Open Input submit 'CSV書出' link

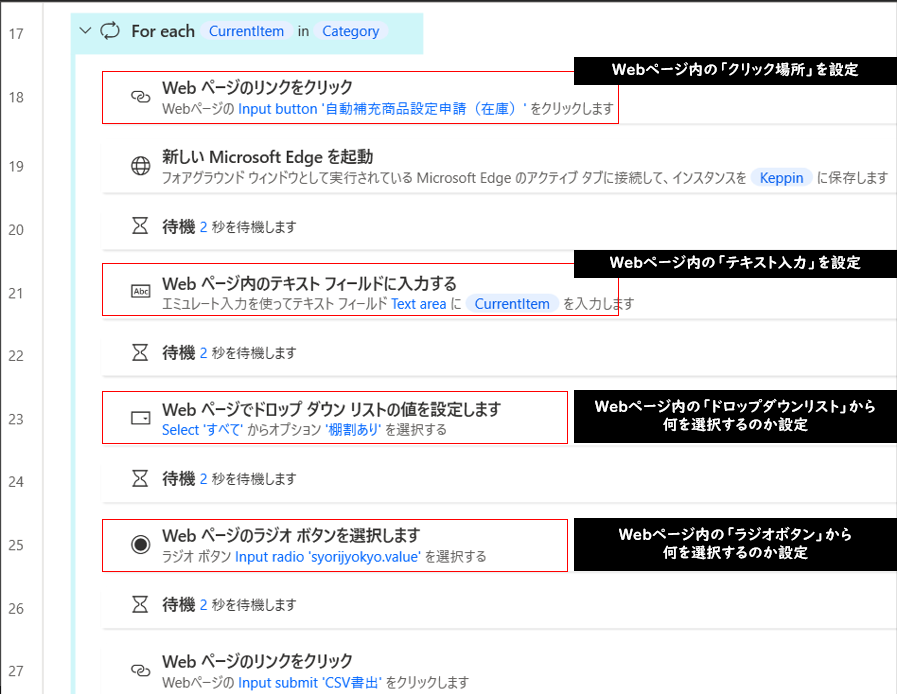tap(309, 683)
